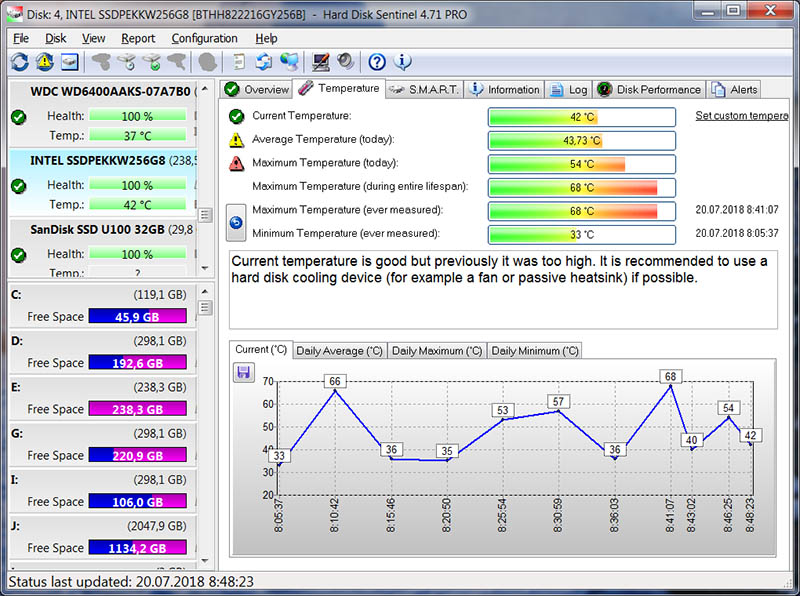Click the E: free space 238,3 GB bar

pyautogui.click(x=138, y=409)
